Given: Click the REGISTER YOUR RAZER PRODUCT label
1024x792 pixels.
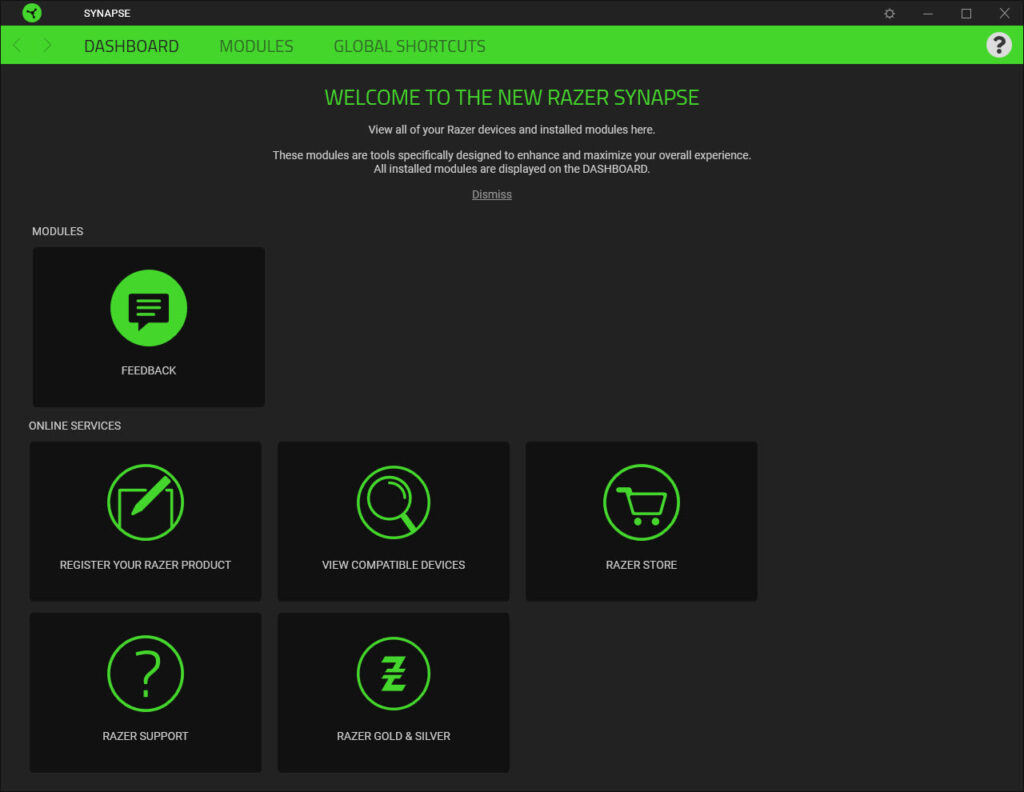Looking at the screenshot, I should point(145,565).
